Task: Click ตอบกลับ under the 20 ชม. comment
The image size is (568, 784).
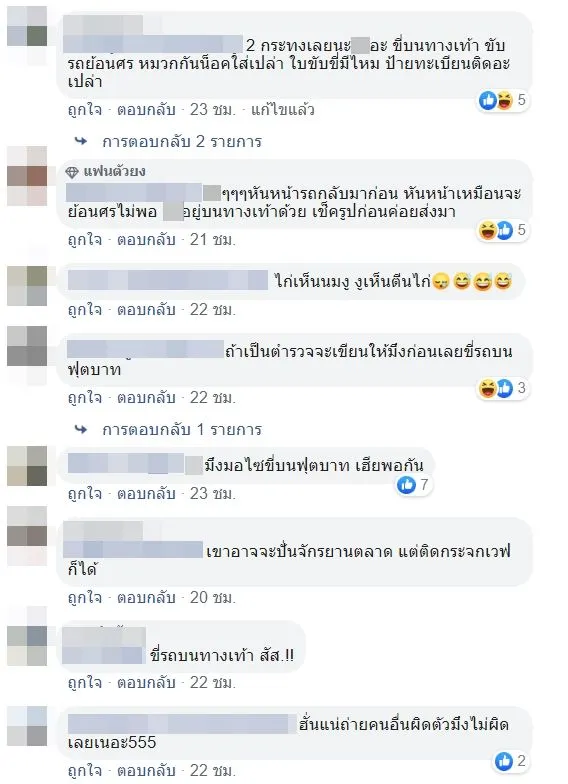Action: point(146,598)
